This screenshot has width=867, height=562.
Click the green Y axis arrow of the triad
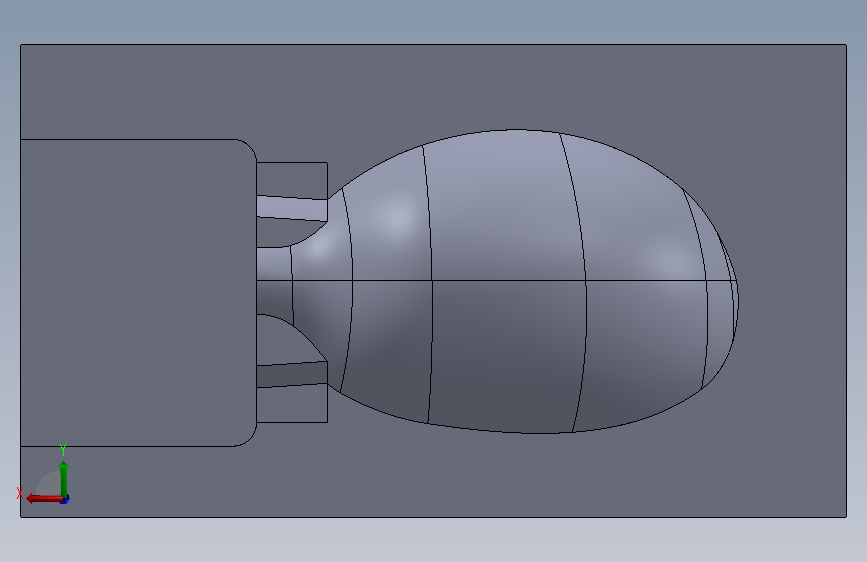[64, 479]
